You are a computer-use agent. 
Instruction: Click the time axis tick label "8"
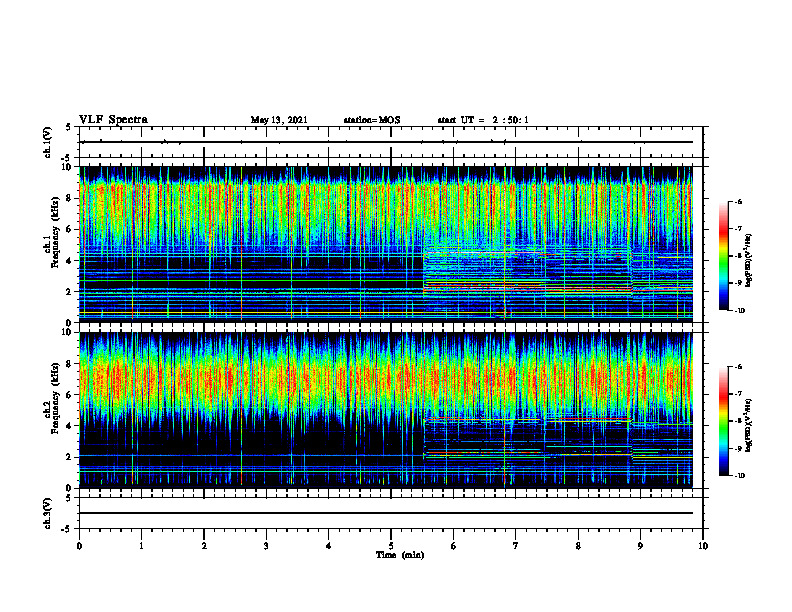(x=578, y=546)
